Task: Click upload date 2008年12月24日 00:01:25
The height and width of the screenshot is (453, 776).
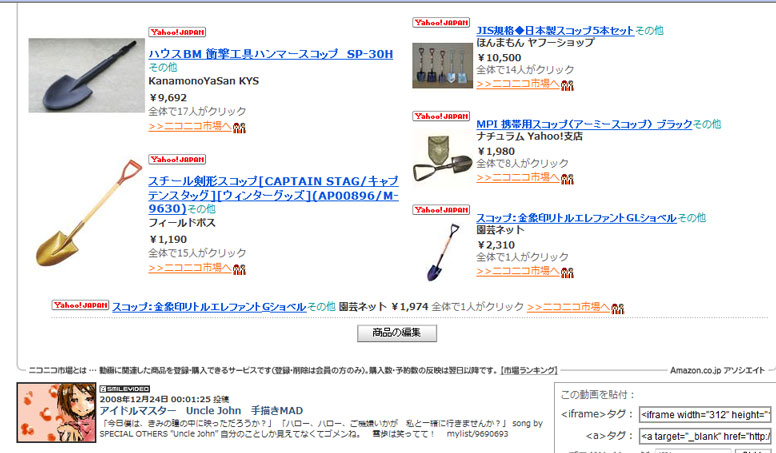Action: (x=155, y=399)
